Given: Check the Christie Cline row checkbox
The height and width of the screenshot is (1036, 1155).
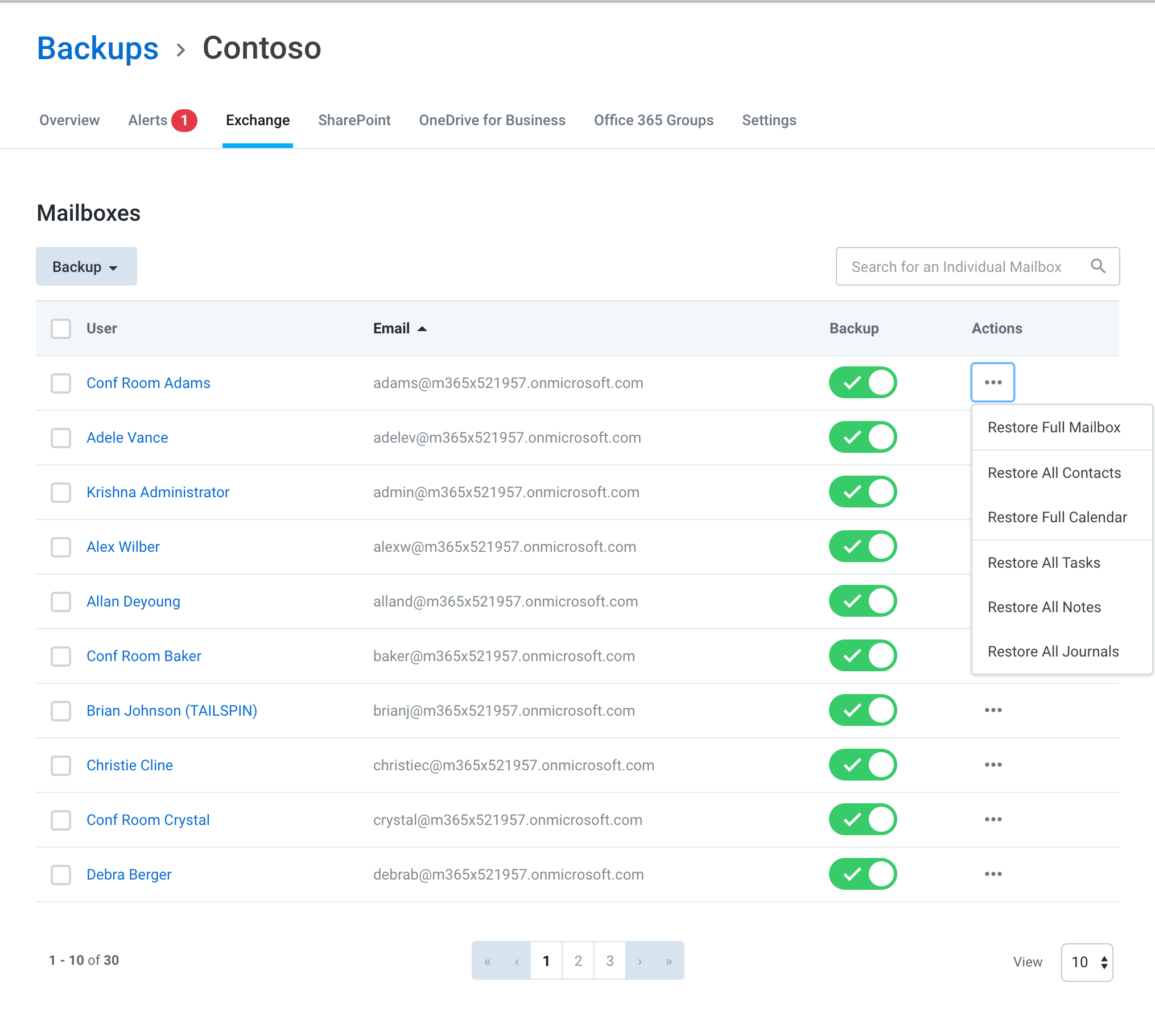Looking at the screenshot, I should tap(60, 766).
